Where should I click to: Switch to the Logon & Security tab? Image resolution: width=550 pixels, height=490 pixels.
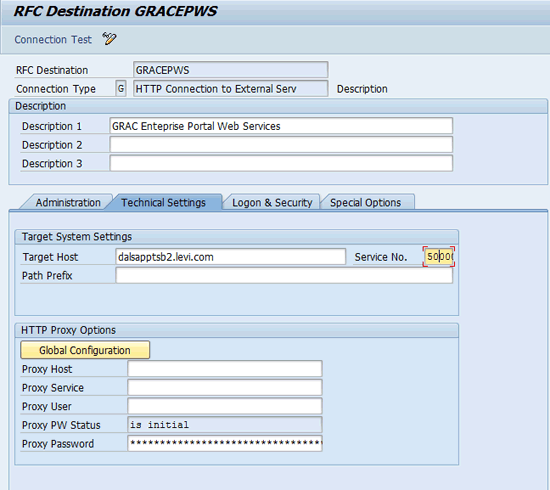[x=272, y=202]
